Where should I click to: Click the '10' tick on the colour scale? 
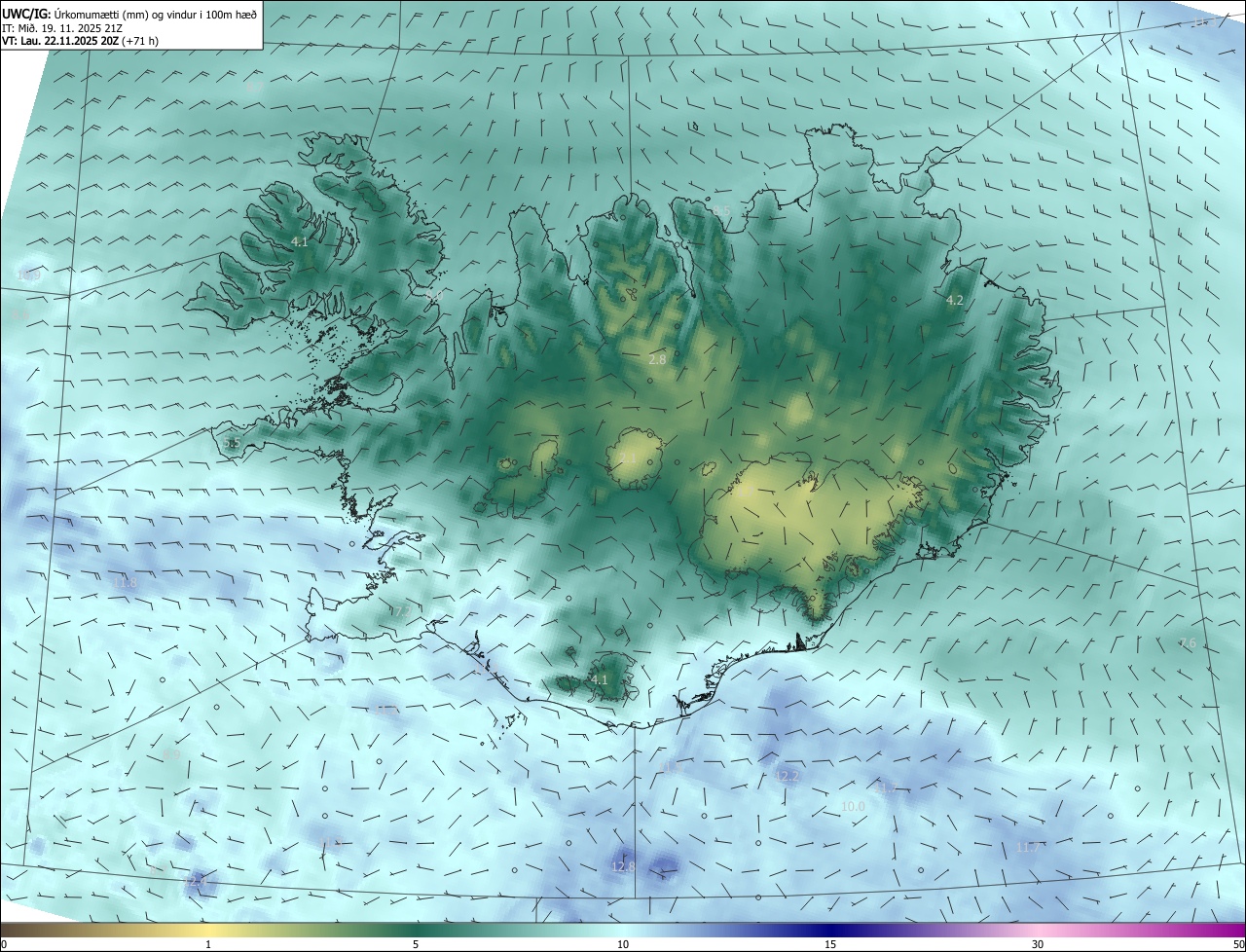[623, 944]
